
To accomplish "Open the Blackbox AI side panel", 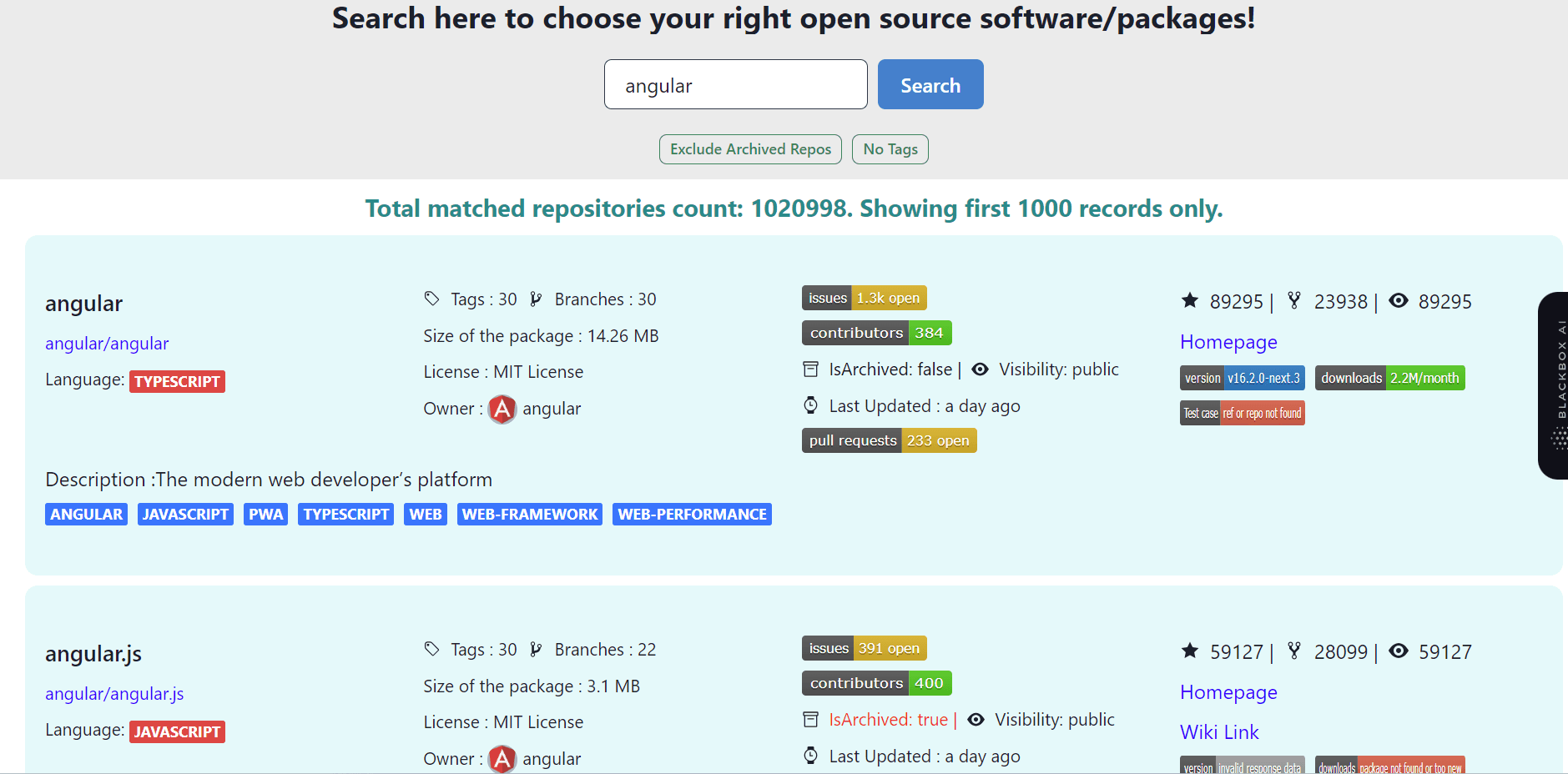I will coord(1553,385).
